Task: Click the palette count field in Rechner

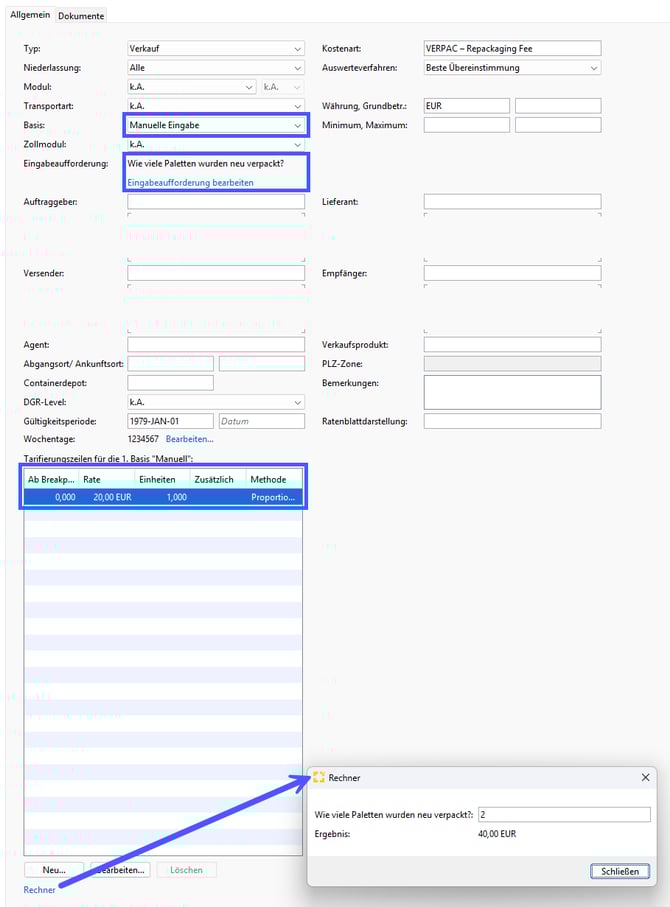Action: click(x=564, y=814)
